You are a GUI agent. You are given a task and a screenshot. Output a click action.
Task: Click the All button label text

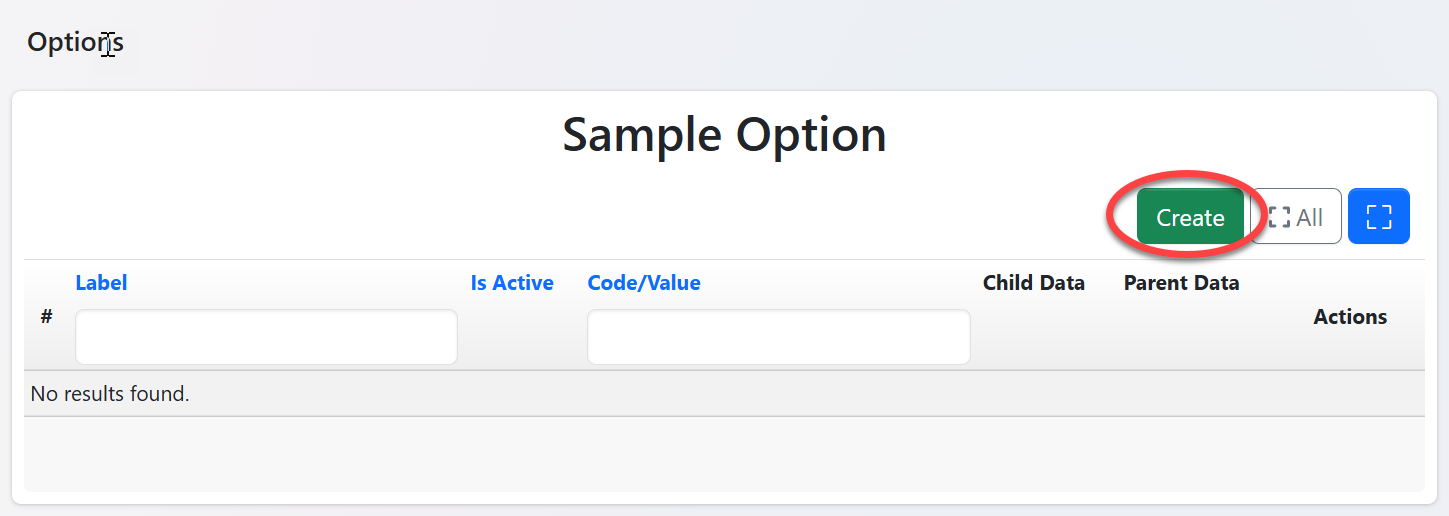pyautogui.click(x=1309, y=217)
